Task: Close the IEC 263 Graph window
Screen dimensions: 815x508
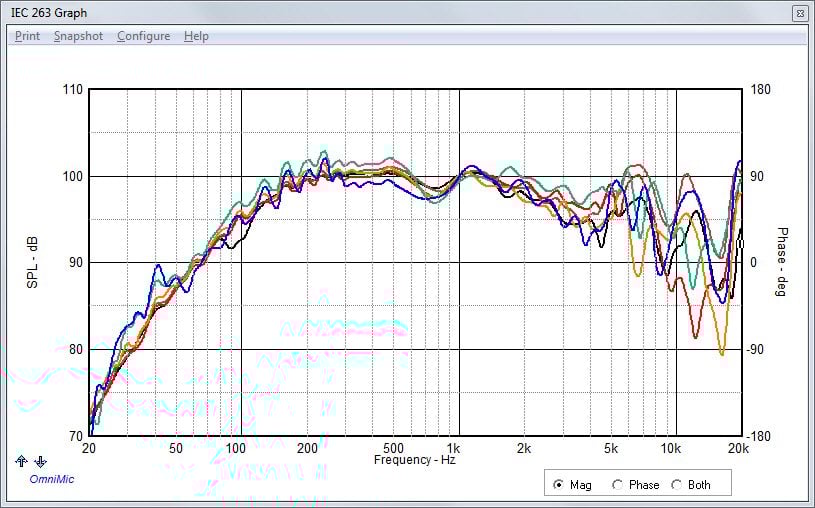Action: pos(799,13)
